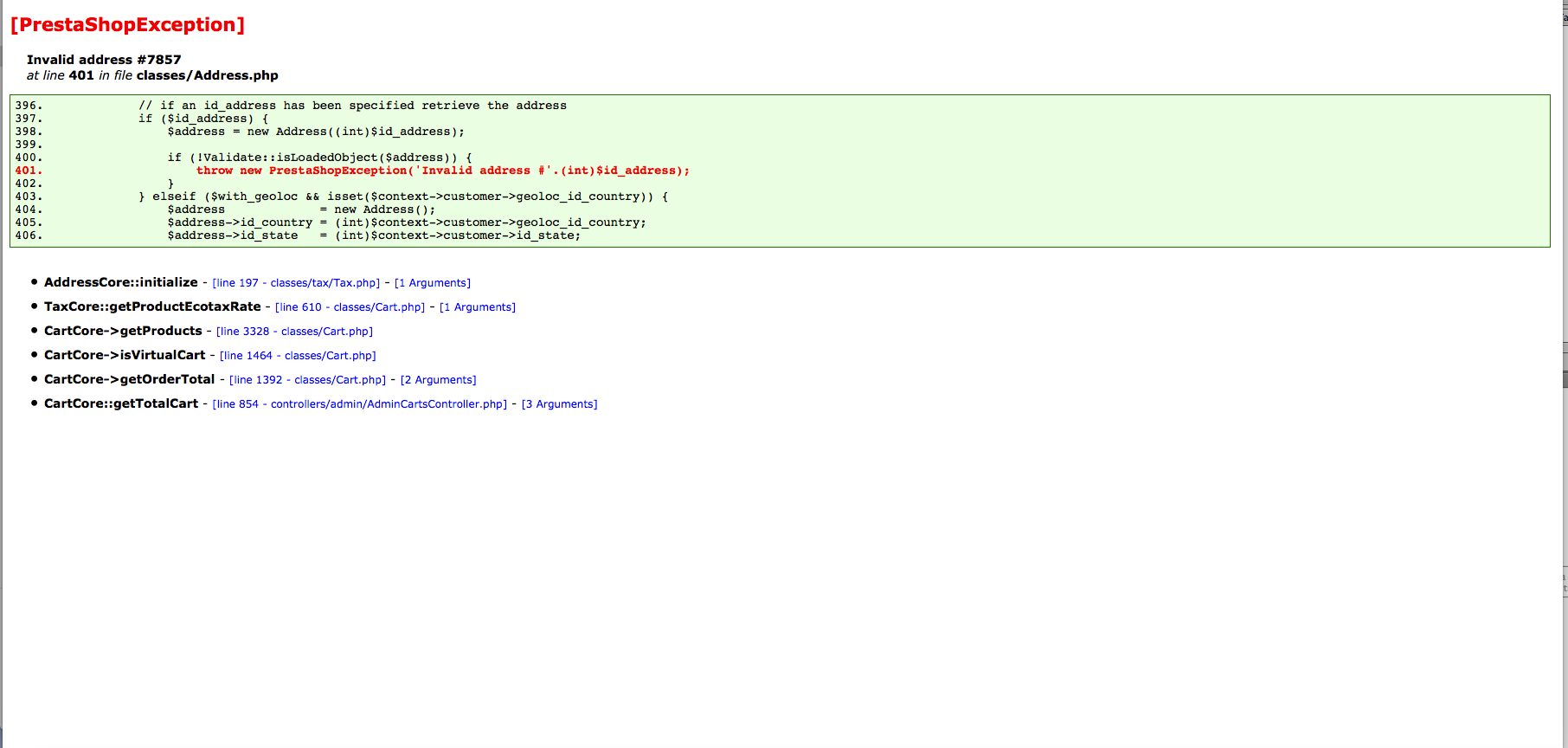
Task: Open the line 3328 classes/Cart.php link
Action: pyautogui.click(x=295, y=332)
